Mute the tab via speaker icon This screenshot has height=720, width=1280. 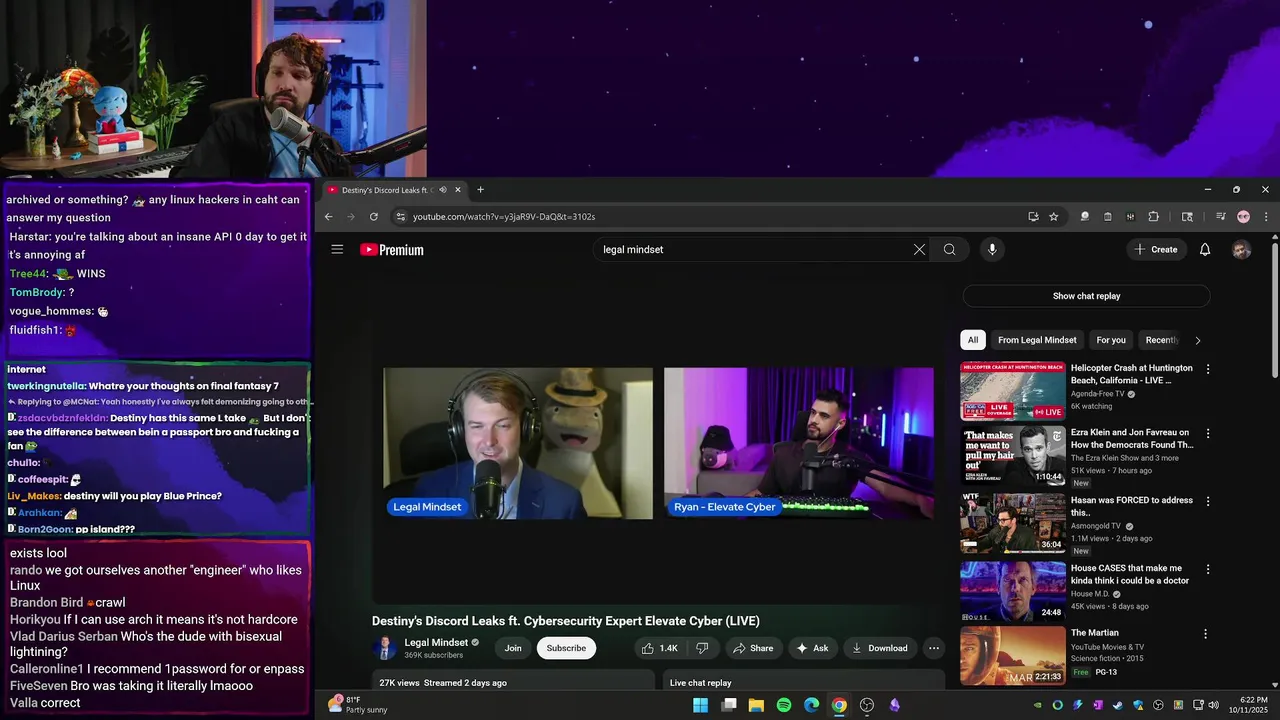click(442, 190)
